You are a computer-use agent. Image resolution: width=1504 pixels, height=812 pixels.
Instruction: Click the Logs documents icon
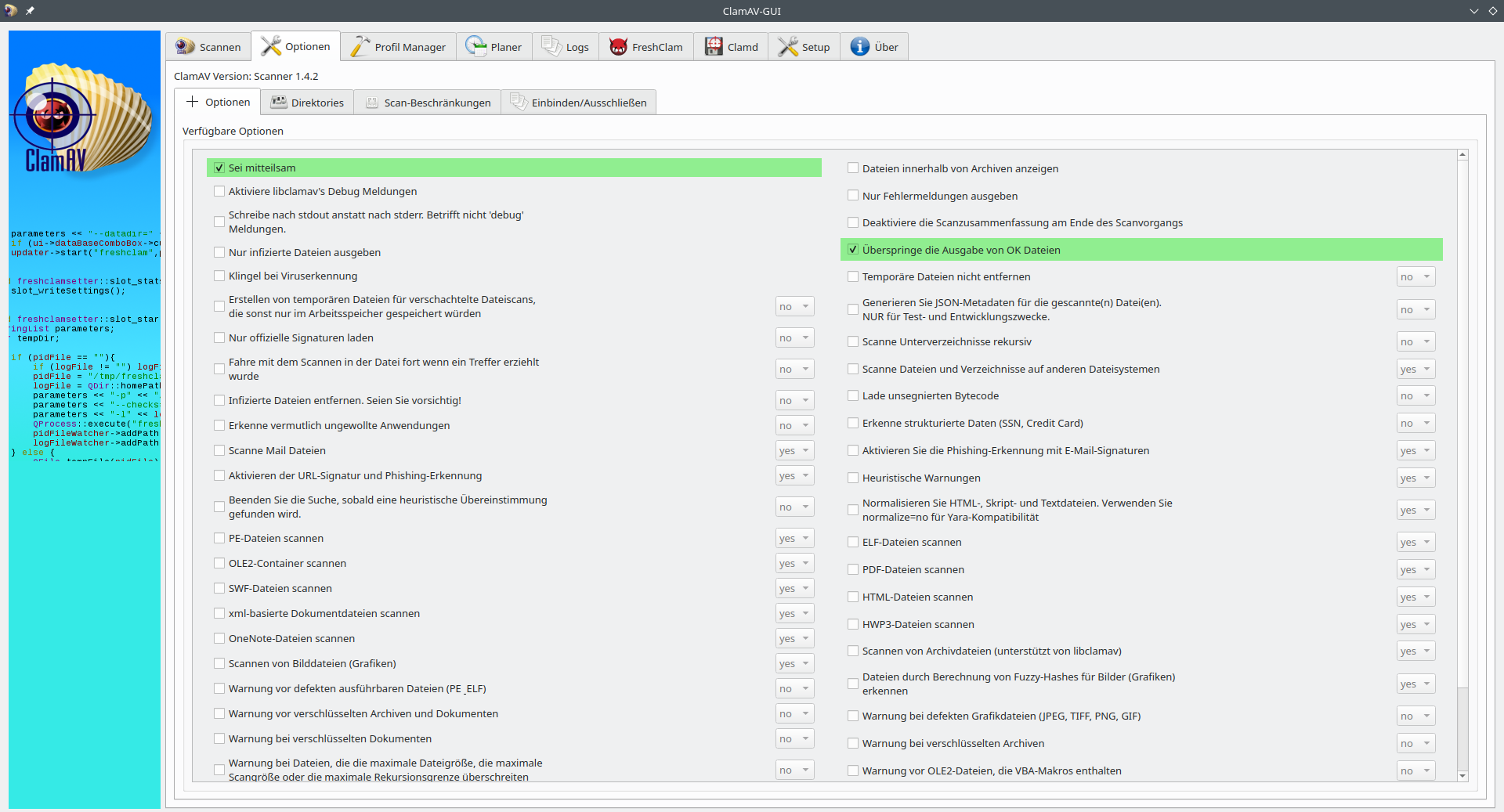point(551,47)
